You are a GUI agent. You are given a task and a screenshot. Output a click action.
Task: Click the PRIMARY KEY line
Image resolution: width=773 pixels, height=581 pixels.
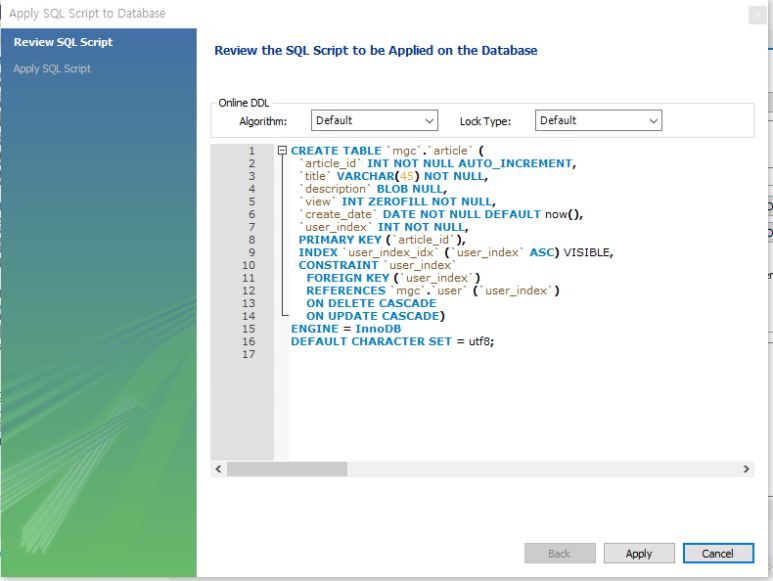[382, 240]
